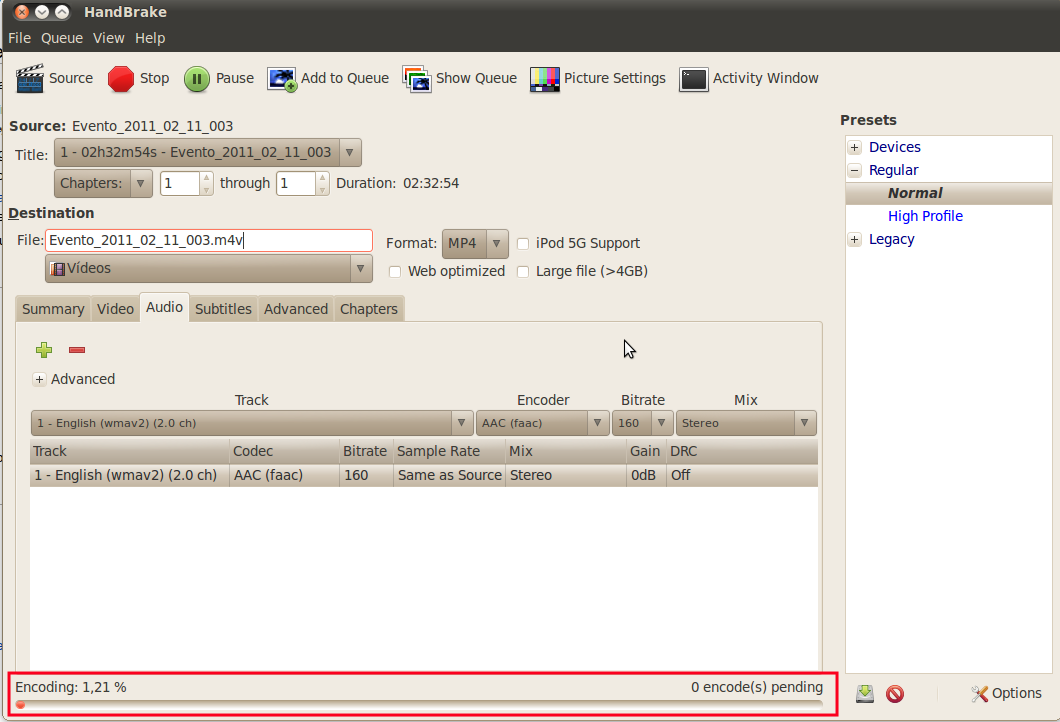This screenshot has width=1060, height=722.
Task: Open the Title dropdown
Action: click(x=208, y=152)
